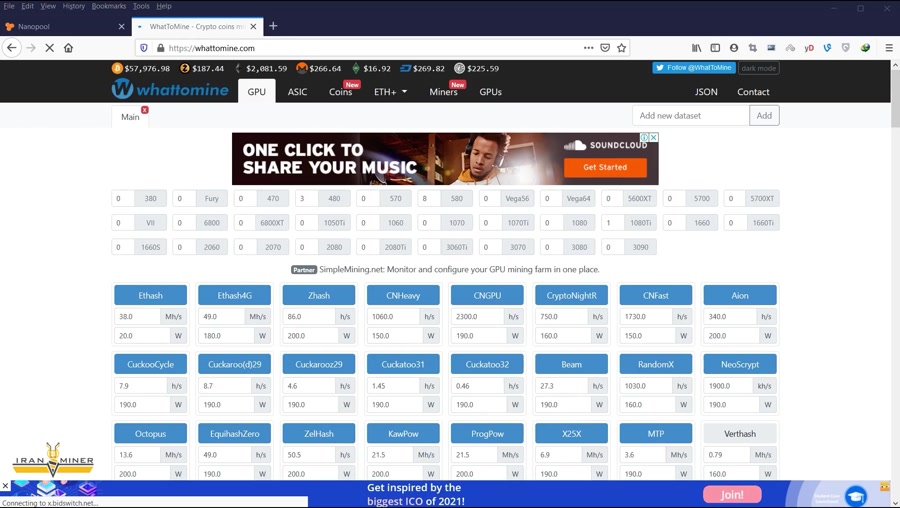Open browser home page icon
Screen dimensions: 900x508
pyautogui.click(x=68, y=48)
